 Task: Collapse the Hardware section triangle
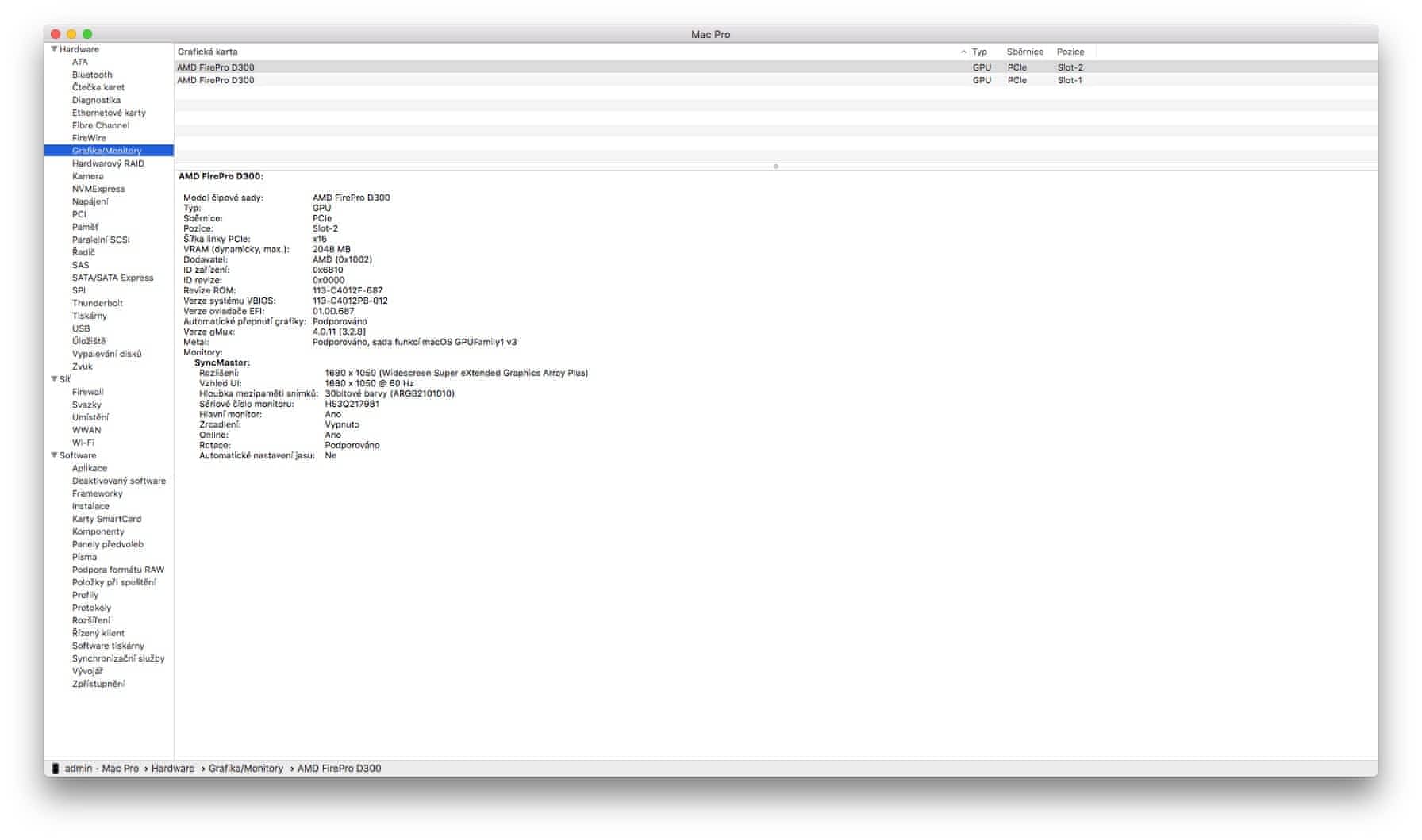54,49
